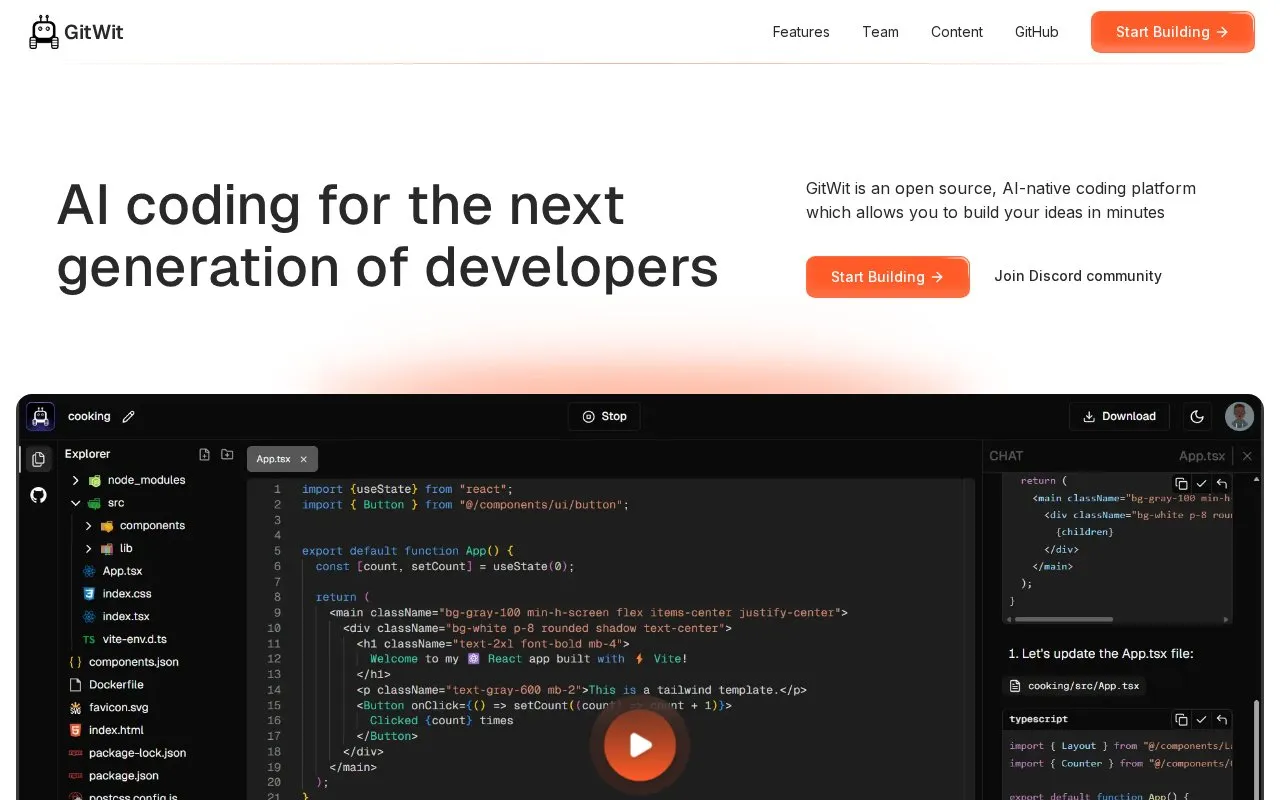This screenshot has width=1280, height=800.
Task: Open the Team nav link
Action: click(x=880, y=32)
